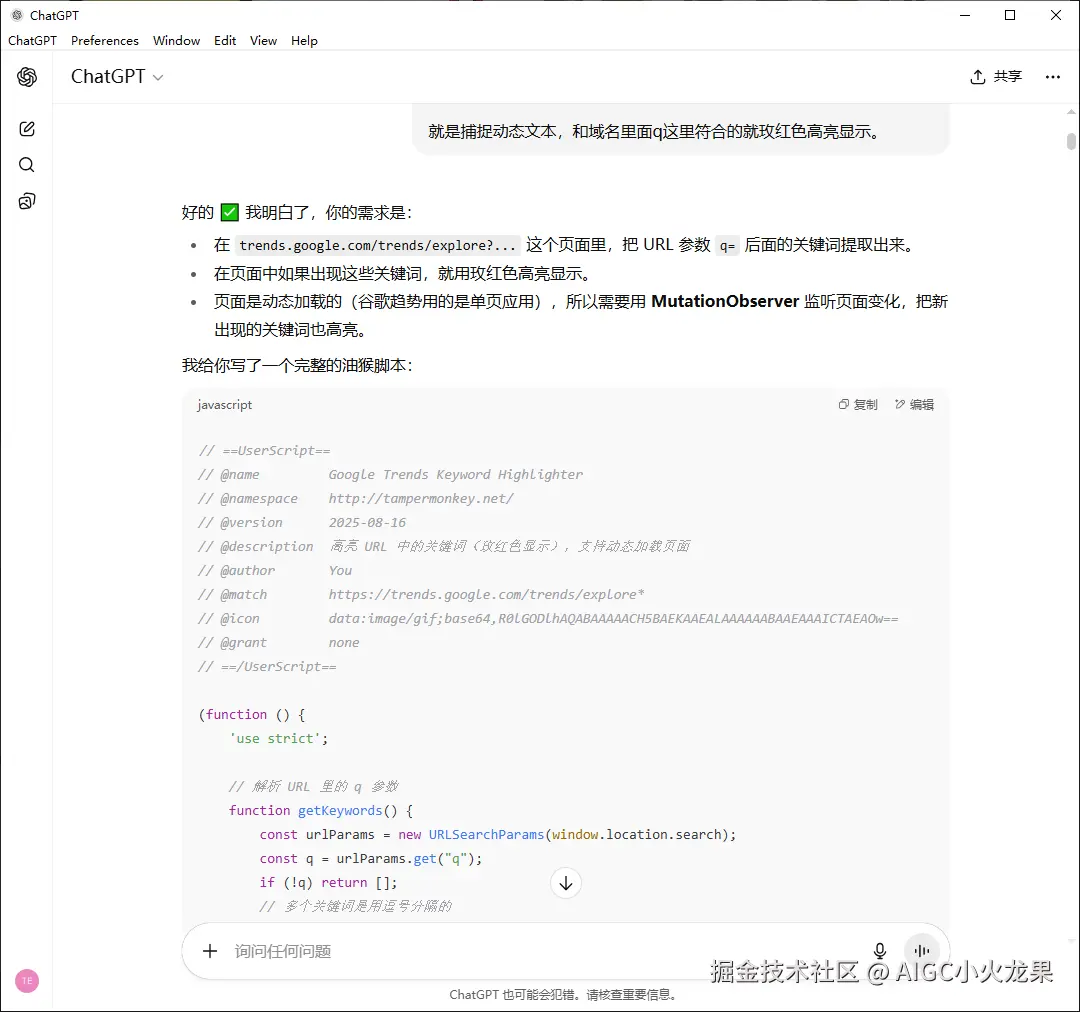Click the const urlParams = new URLSearchParams line
The height and width of the screenshot is (1012, 1080).
click(497, 835)
